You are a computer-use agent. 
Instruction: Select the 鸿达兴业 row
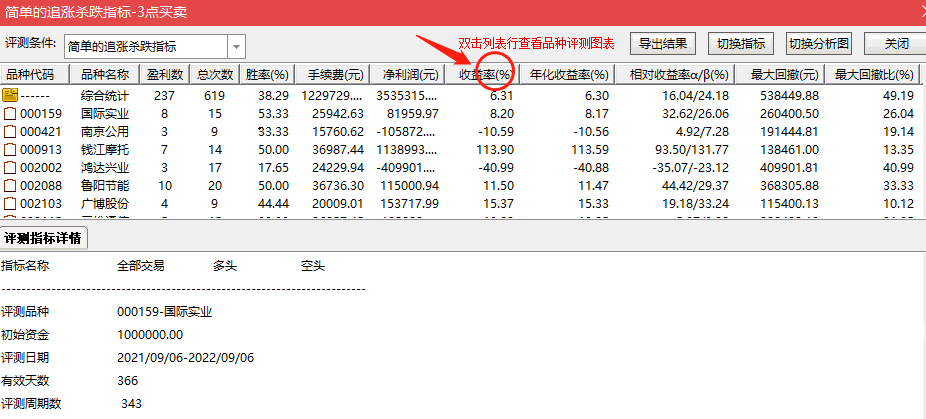(461, 168)
